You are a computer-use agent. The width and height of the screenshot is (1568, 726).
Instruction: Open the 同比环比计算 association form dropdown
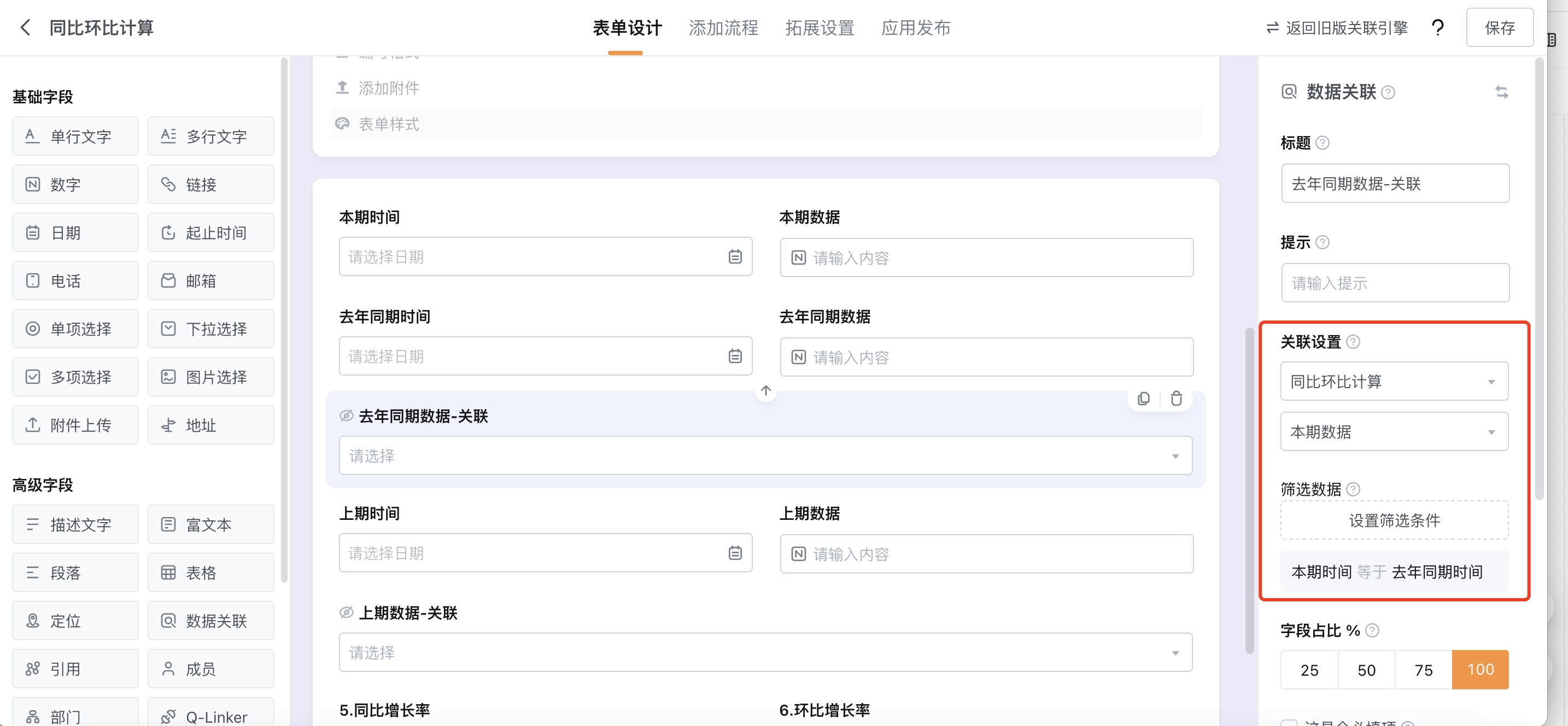tap(1395, 381)
